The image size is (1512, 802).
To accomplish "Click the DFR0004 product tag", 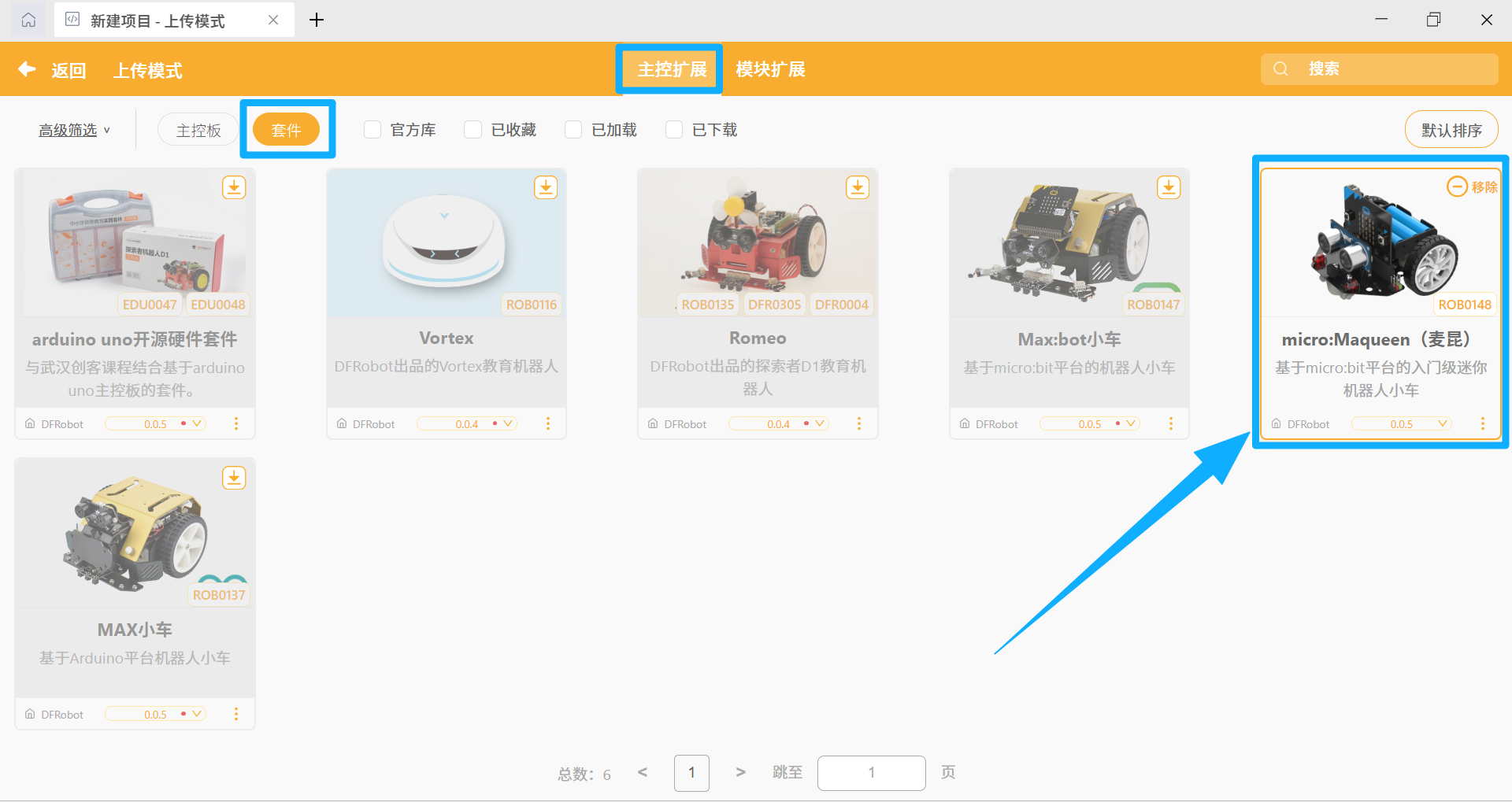I will [x=842, y=305].
